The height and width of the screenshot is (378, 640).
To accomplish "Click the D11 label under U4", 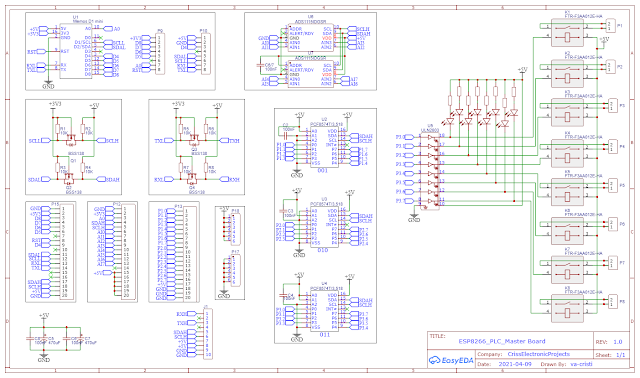I will click(x=324, y=335).
